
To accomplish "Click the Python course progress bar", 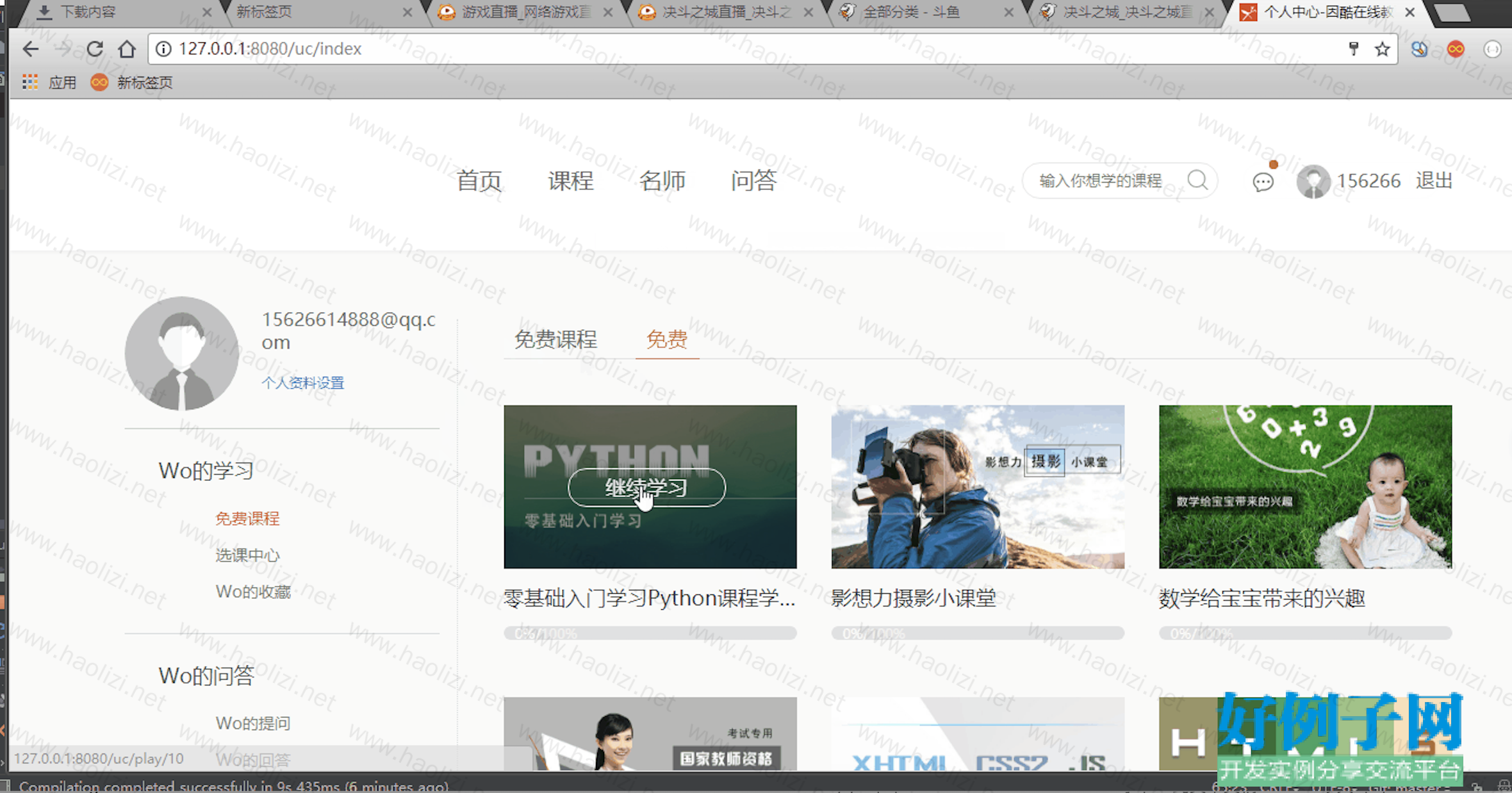I will click(x=650, y=633).
